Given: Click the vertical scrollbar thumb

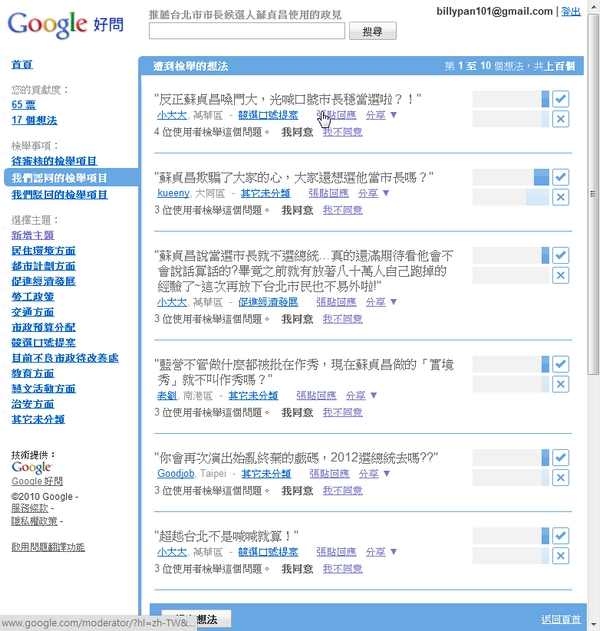Looking at the screenshot, I should click(593, 194).
